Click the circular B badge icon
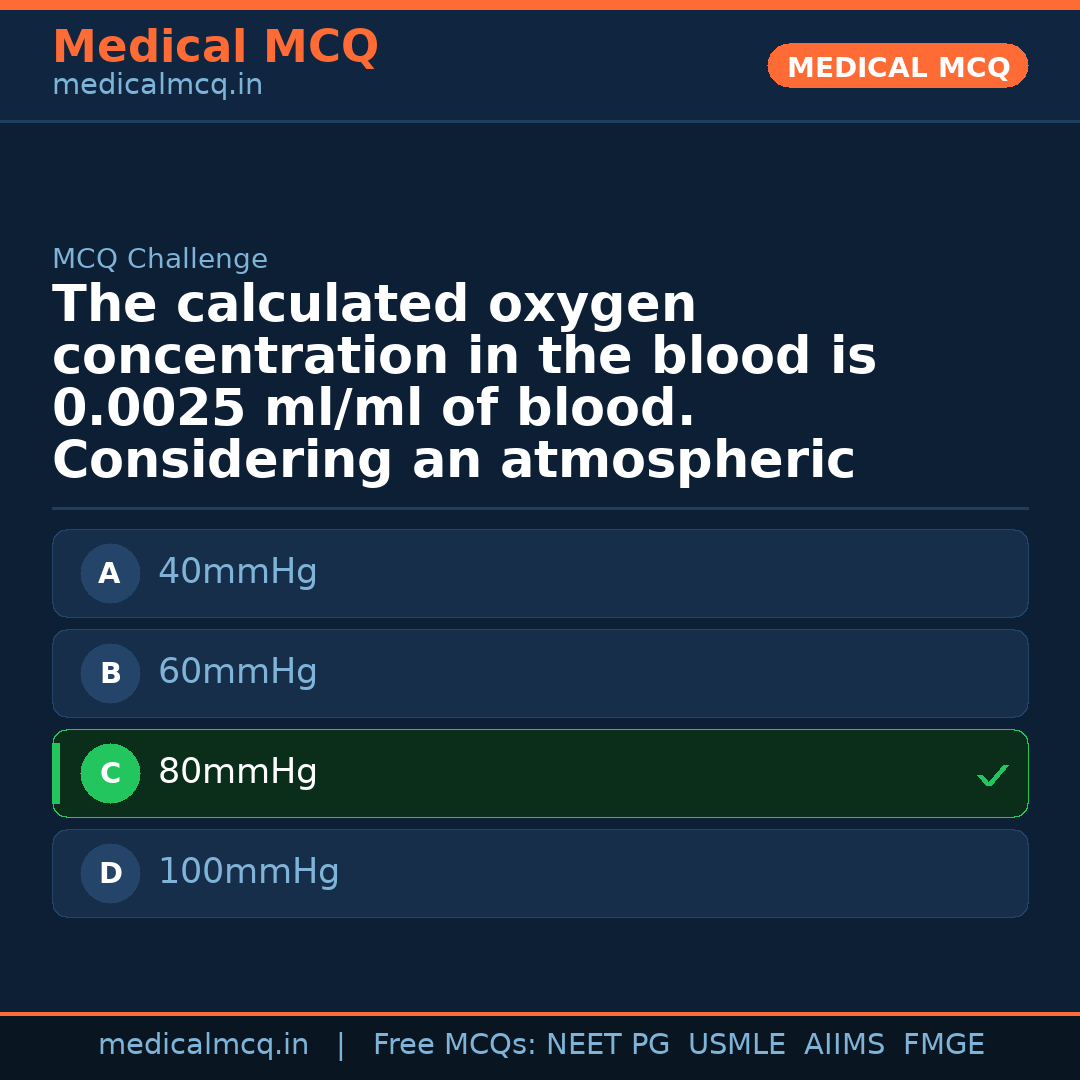This screenshot has width=1080, height=1080. coord(110,673)
